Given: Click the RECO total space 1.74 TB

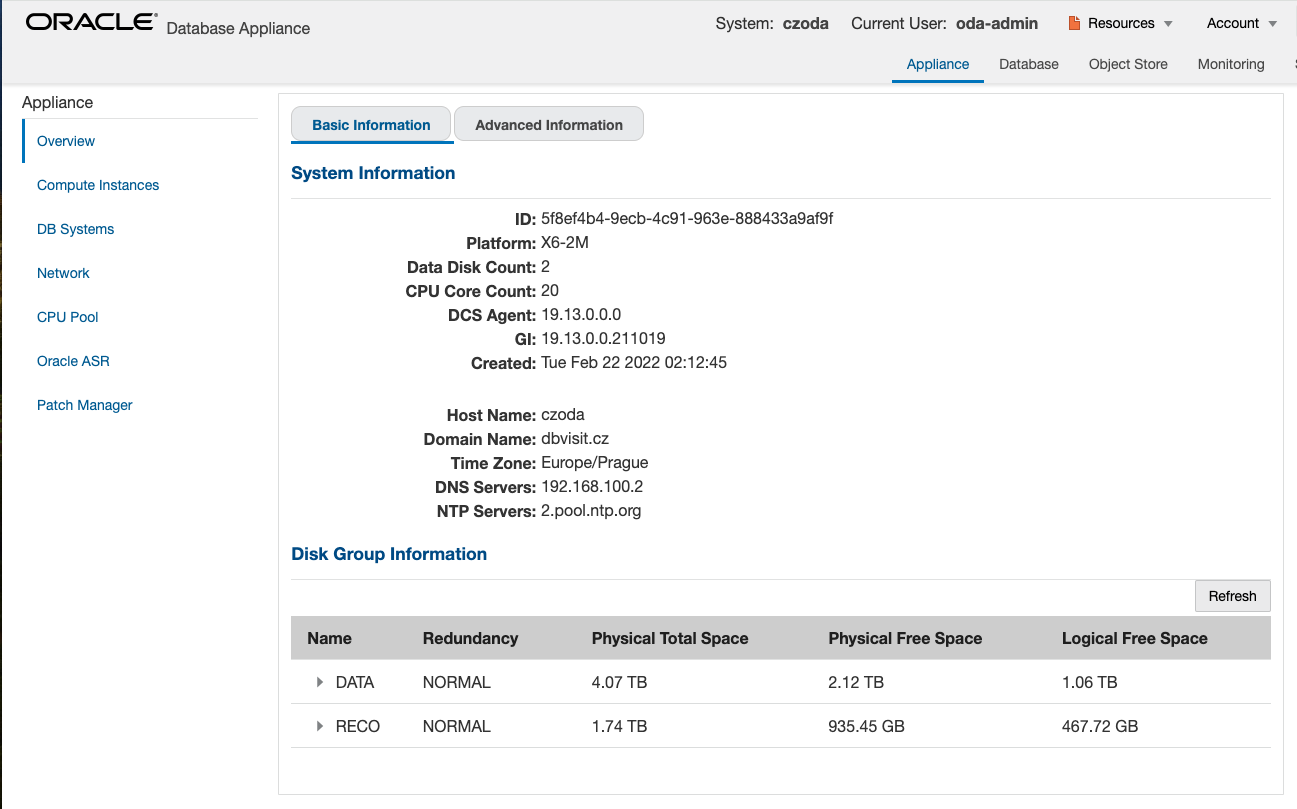Looking at the screenshot, I should (620, 726).
